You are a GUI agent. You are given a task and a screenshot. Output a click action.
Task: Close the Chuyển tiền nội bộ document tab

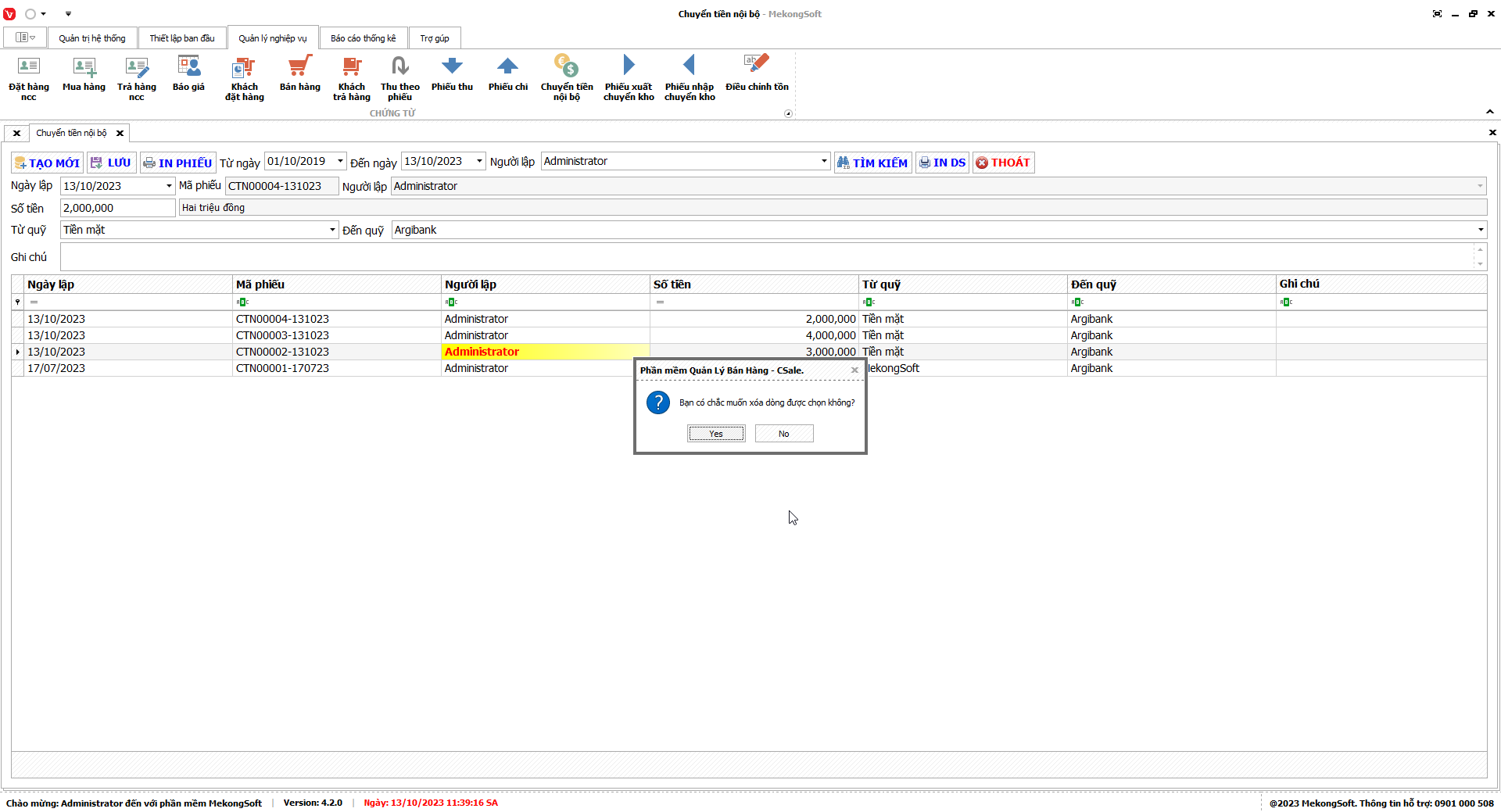pyautogui.click(x=120, y=133)
